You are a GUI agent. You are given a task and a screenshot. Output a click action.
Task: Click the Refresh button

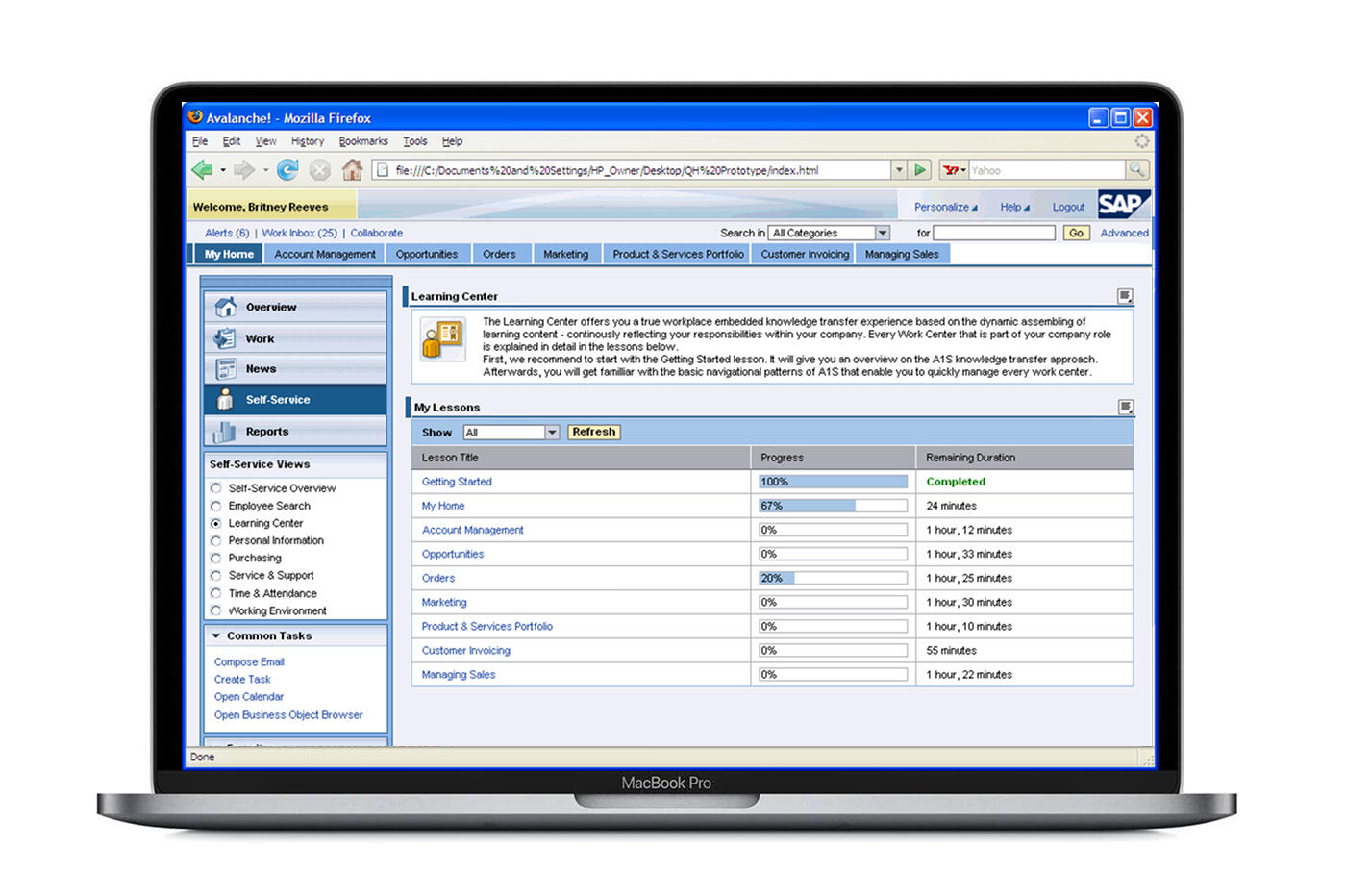(593, 432)
